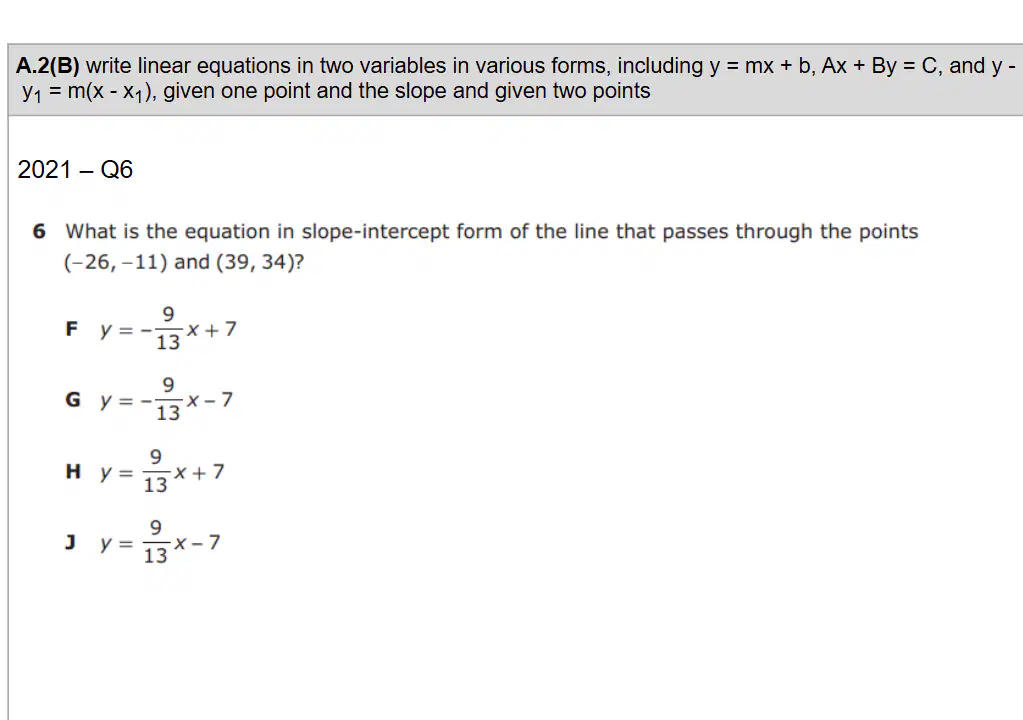This screenshot has height=720, width=1023.
Task: Select answer choice letter F
Action: (x=72, y=329)
